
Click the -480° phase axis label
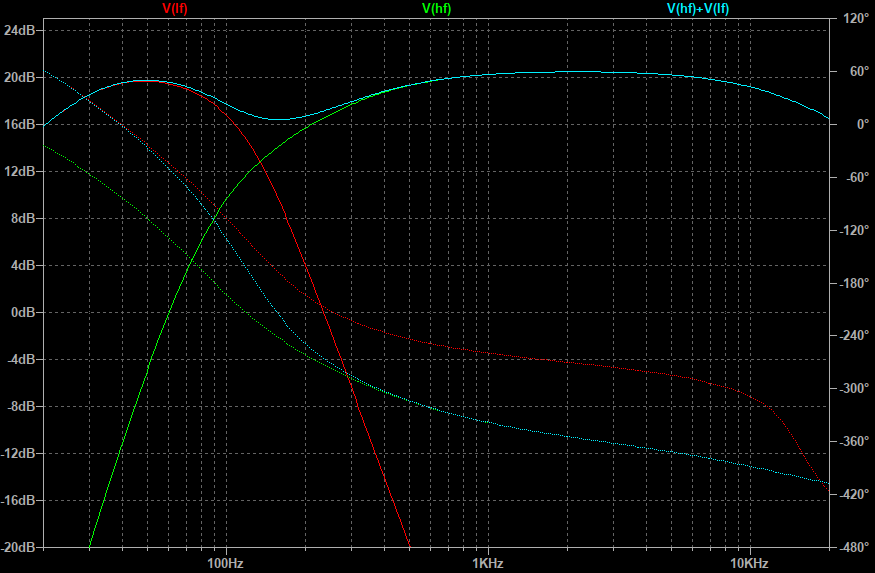(x=854, y=547)
